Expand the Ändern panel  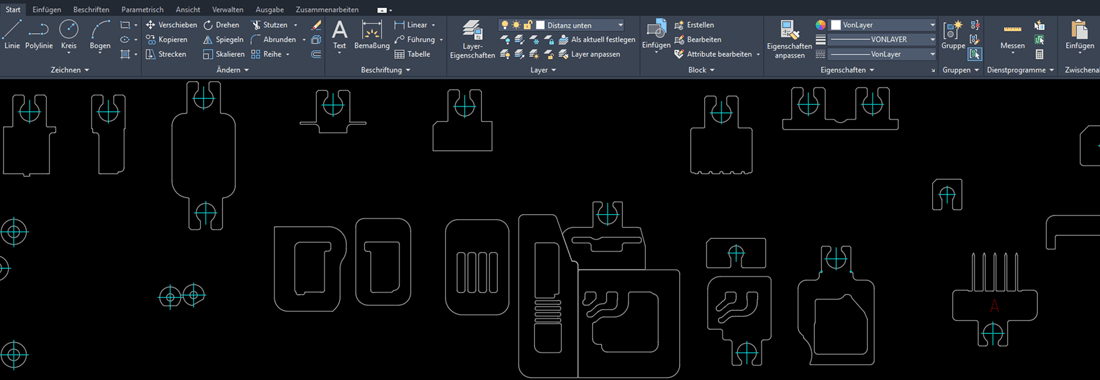pyautogui.click(x=233, y=70)
